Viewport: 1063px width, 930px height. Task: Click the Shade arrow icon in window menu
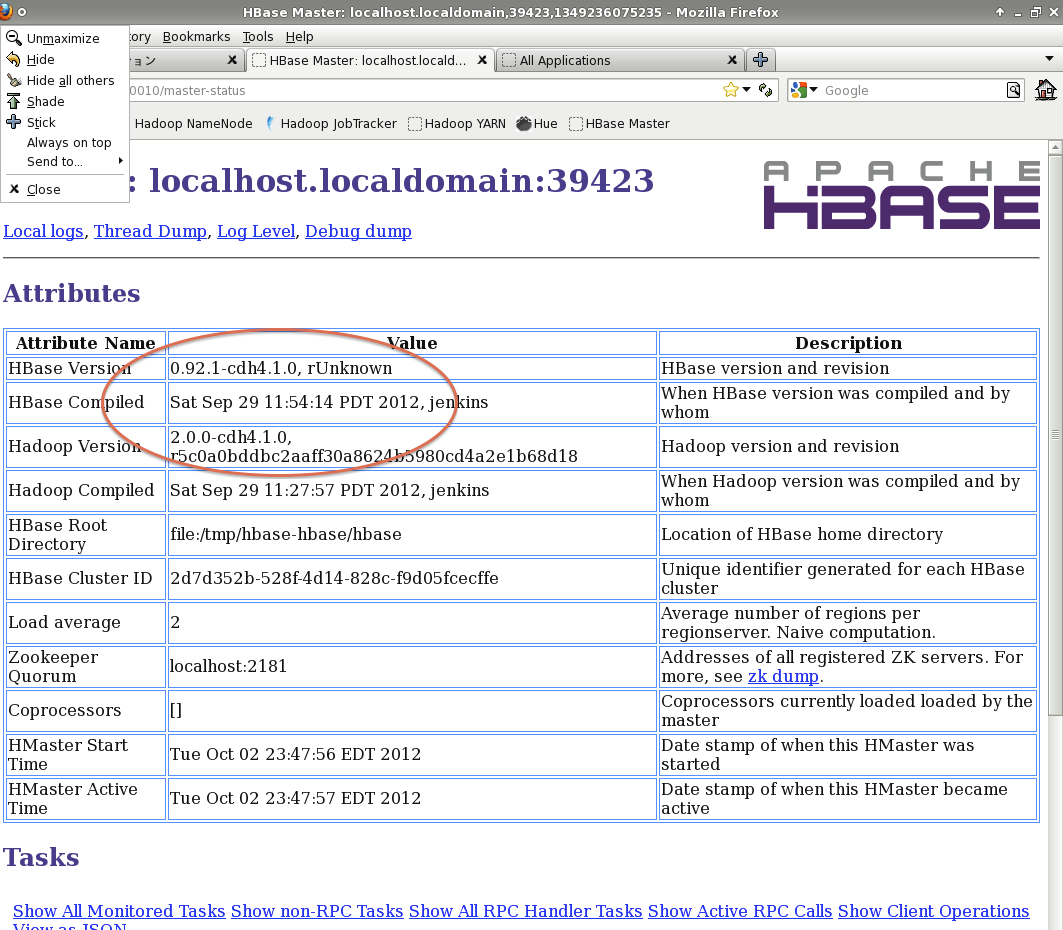click(x=14, y=101)
